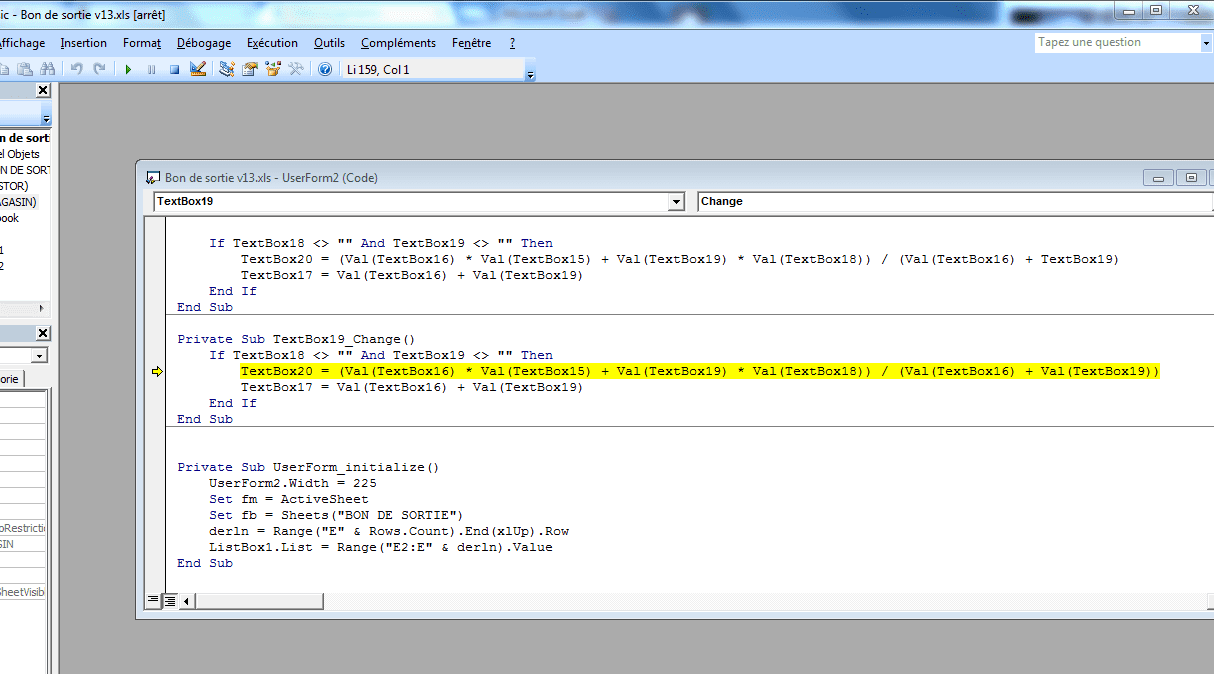Screen dimensions: 1214x674
Task: Click the 'Set fb = Sheets("BON DE SORTIE")' line
Action: point(336,515)
